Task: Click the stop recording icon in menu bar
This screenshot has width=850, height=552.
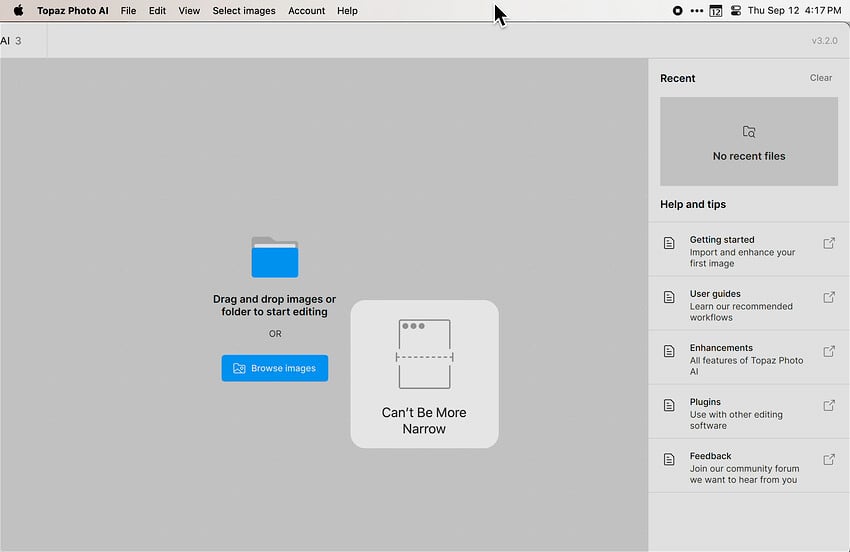Action: click(678, 11)
